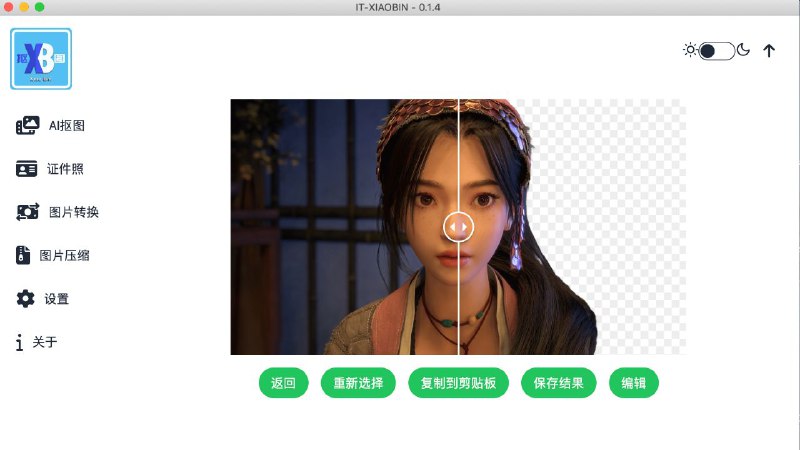Image resolution: width=800 pixels, height=450 pixels.
Task: Open the 图片转换 menu label
Action: click(74, 212)
